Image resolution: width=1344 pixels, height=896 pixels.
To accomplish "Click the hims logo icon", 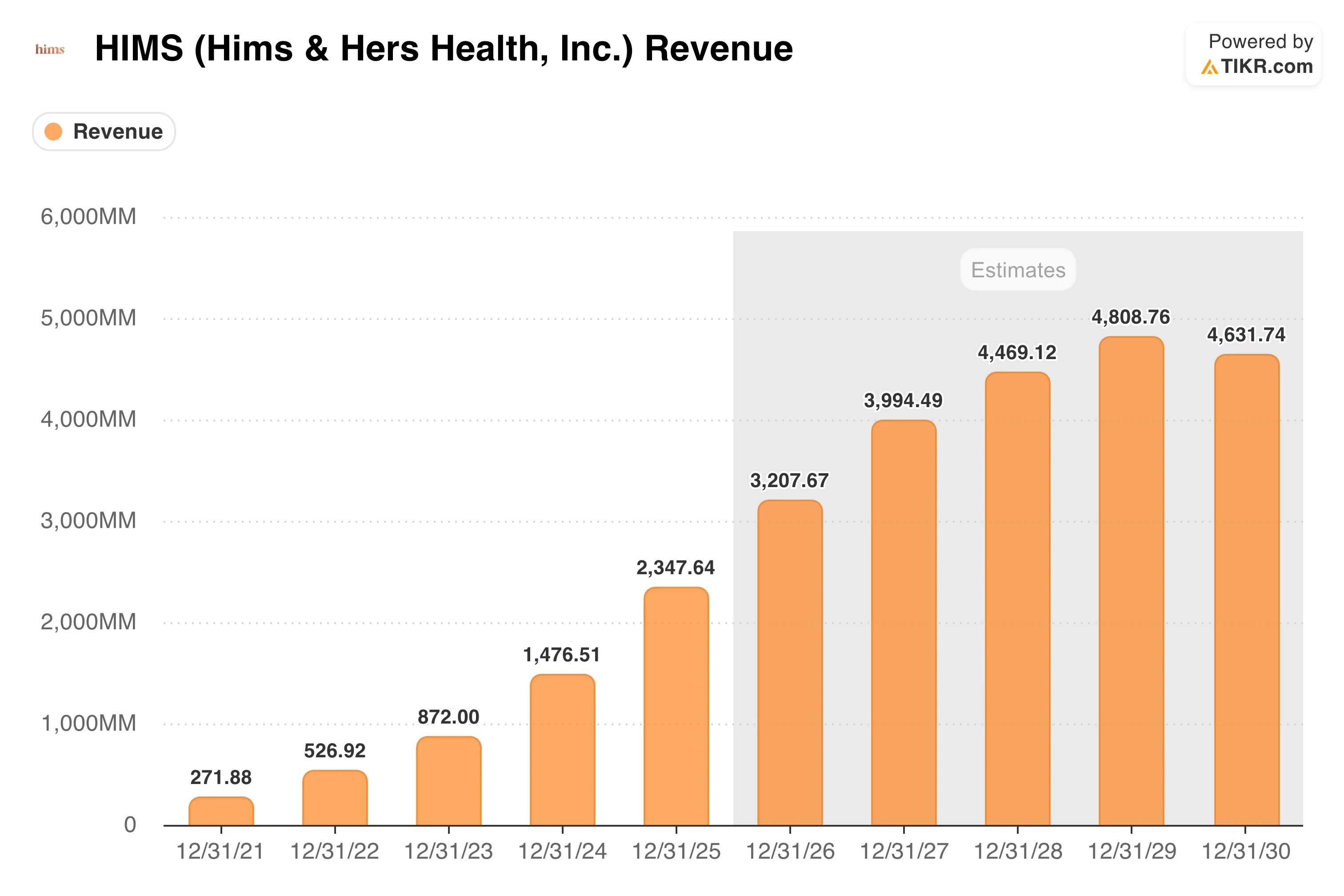I will 50,50.
